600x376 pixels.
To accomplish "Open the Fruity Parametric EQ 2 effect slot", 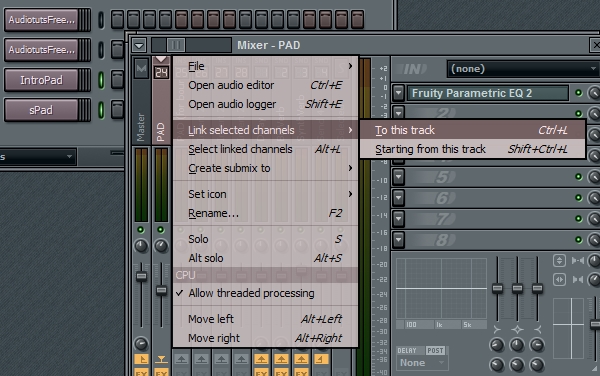I will (x=488, y=93).
